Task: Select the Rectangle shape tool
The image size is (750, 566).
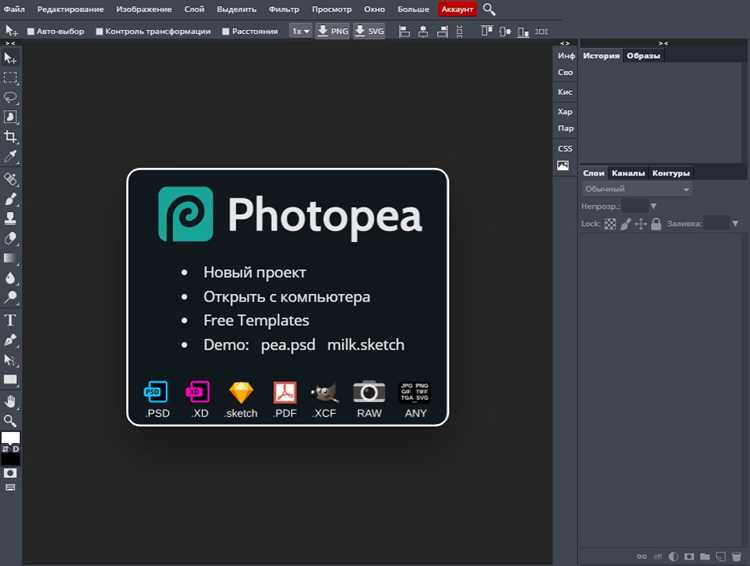Action: [x=10, y=380]
